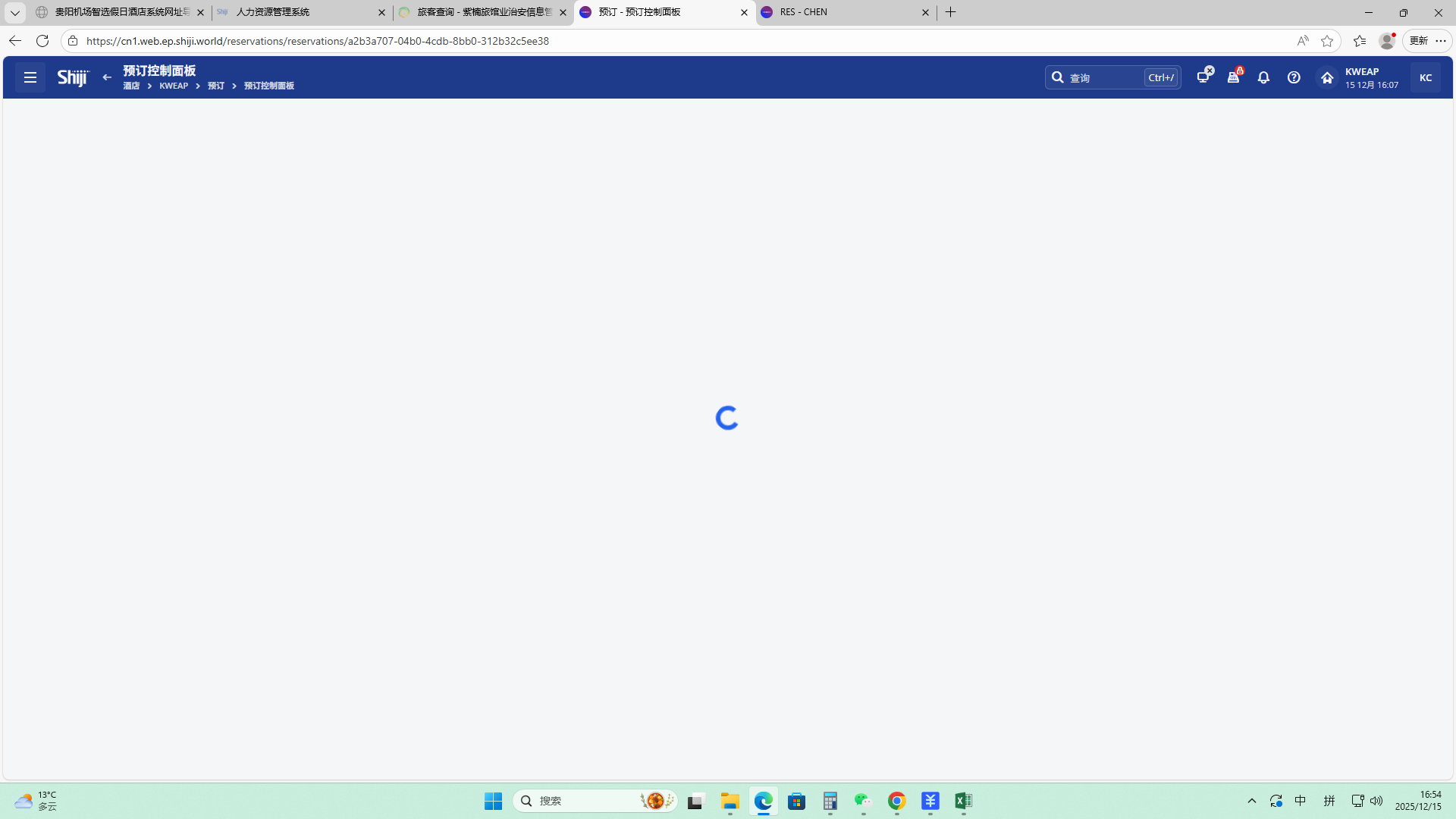The image size is (1456, 819).
Task: Click the Shiji logo
Action: point(73,77)
